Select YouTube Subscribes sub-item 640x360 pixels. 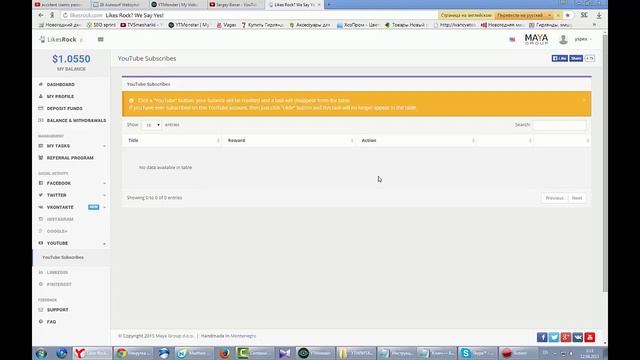63,258
